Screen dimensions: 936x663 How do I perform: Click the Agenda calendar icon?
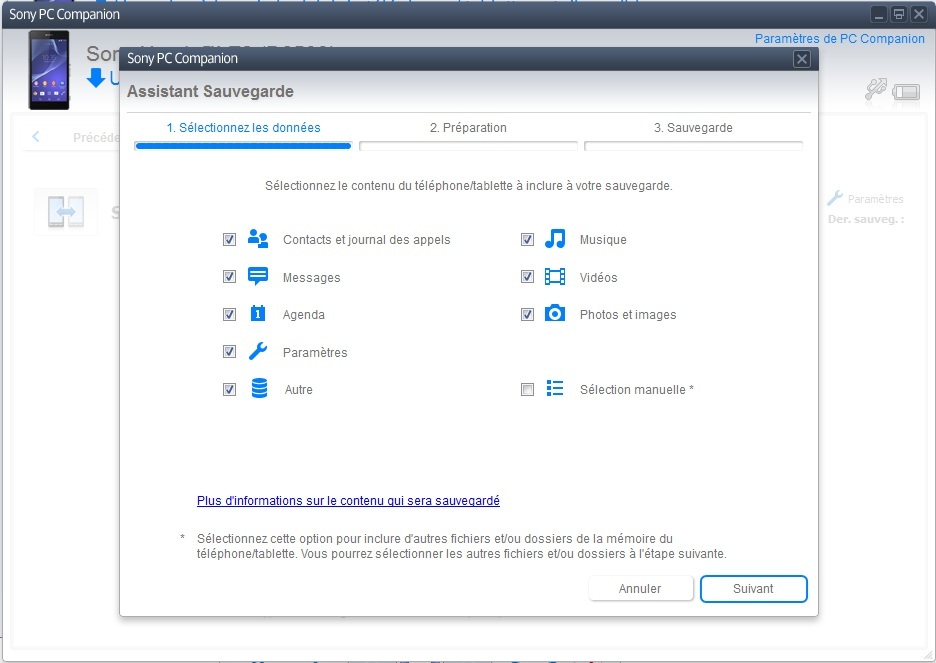pyautogui.click(x=258, y=314)
